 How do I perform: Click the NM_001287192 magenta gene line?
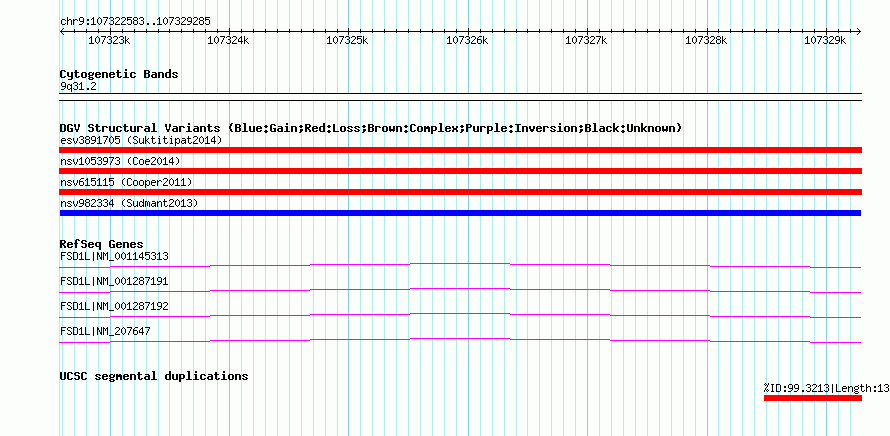pyautogui.click(x=460, y=315)
